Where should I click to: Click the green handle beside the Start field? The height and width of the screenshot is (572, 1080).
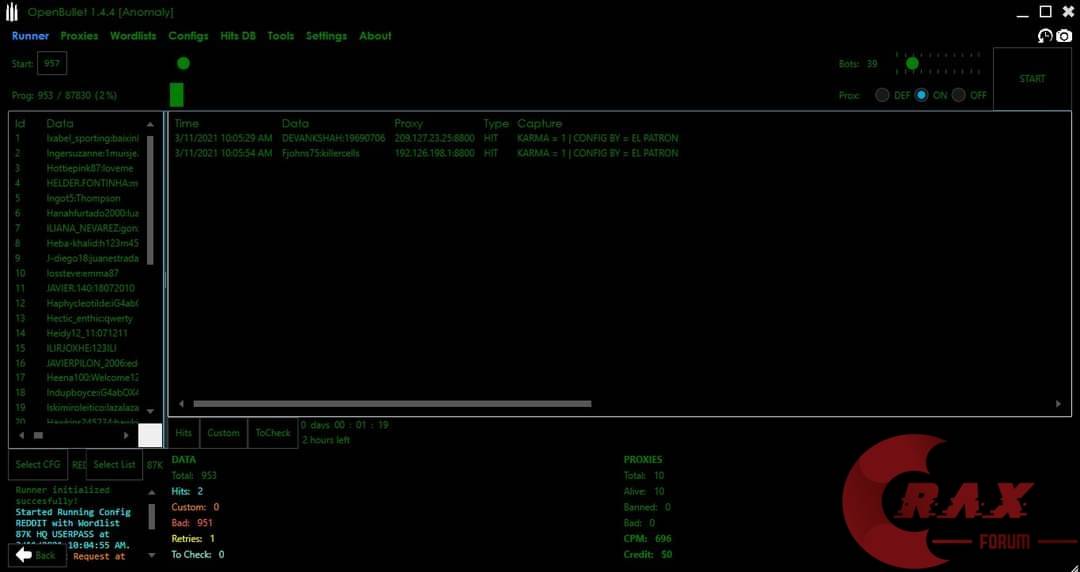point(183,63)
